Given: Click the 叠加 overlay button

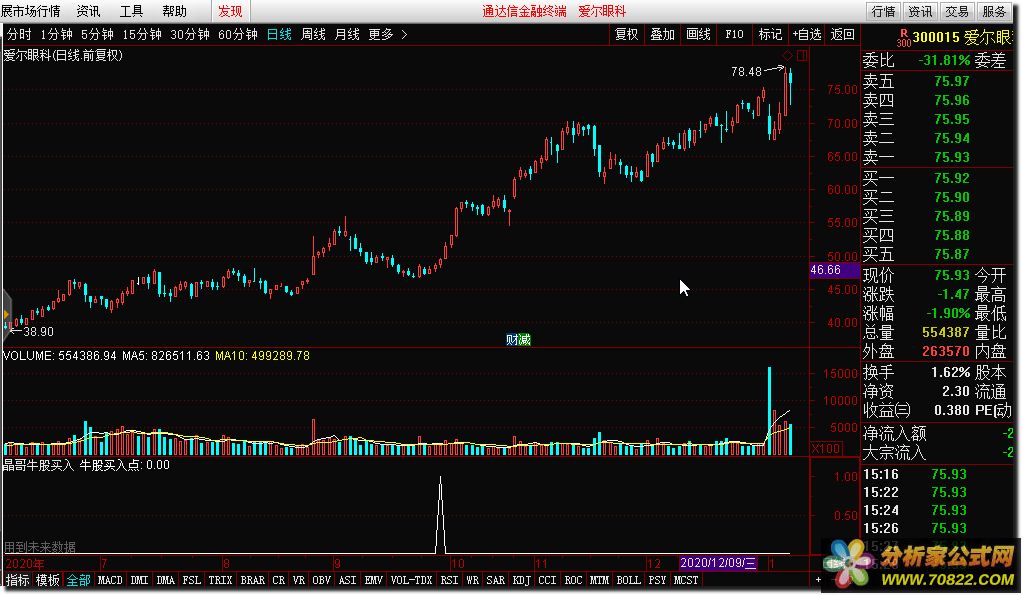Looking at the screenshot, I should pyautogui.click(x=662, y=35).
